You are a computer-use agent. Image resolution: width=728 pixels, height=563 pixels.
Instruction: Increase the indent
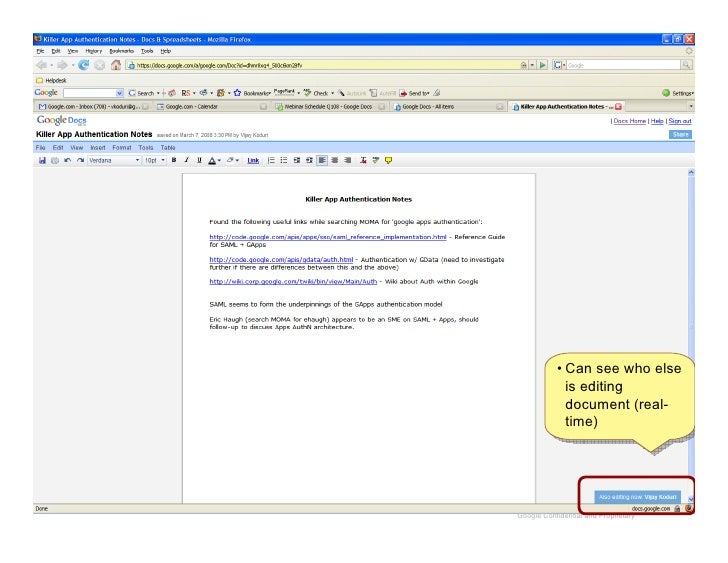[309, 161]
